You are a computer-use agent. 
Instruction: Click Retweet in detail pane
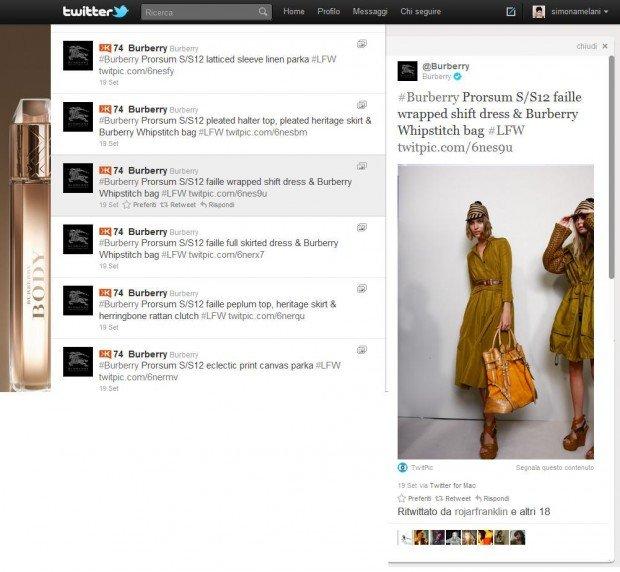[x=453, y=498]
